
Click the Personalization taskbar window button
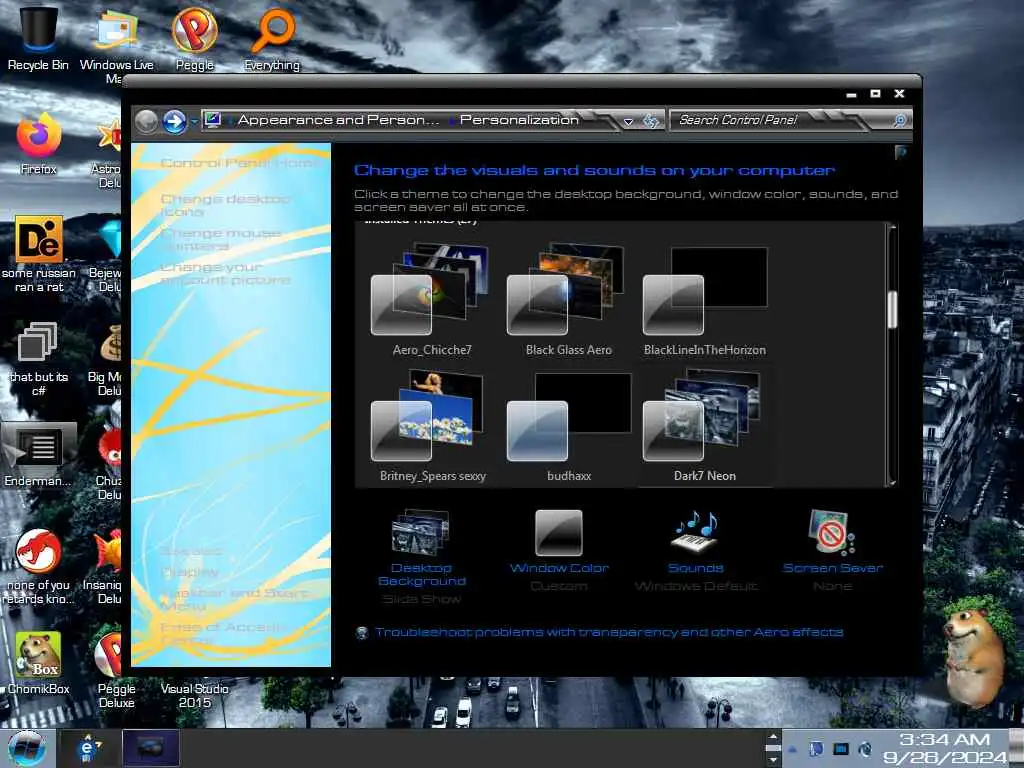(x=150, y=748)
